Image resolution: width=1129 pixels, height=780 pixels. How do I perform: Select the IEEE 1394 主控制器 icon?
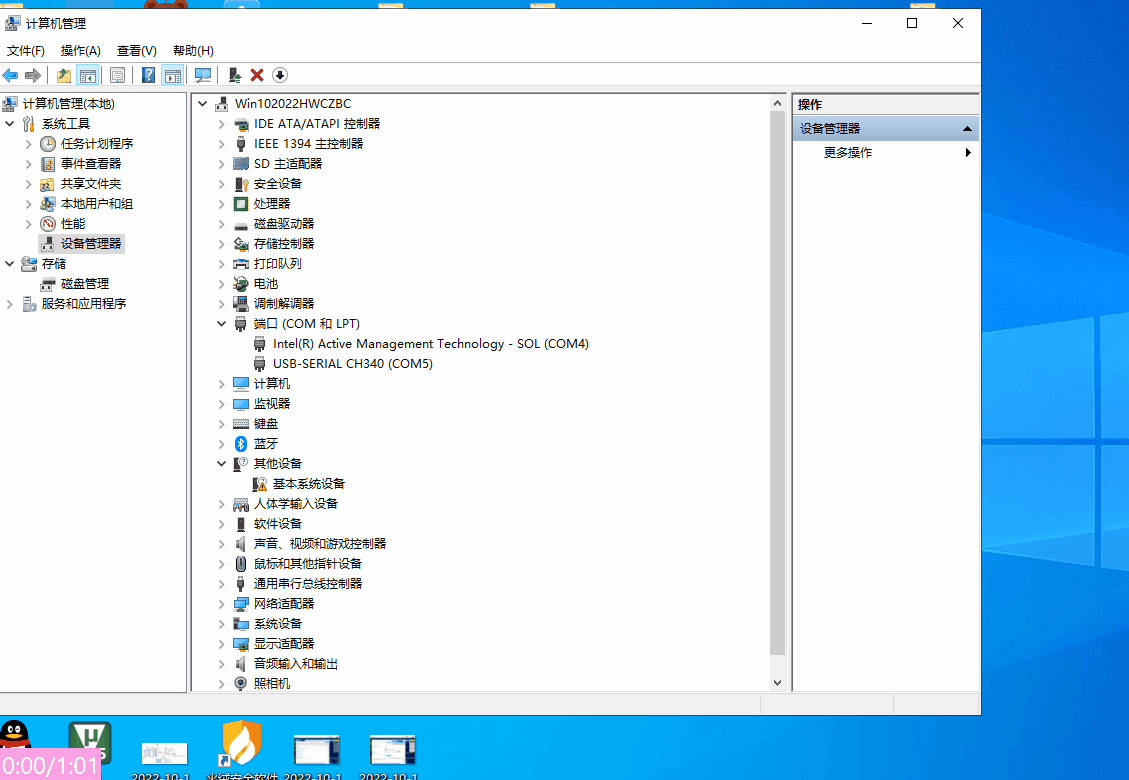[x=241, y=144]
